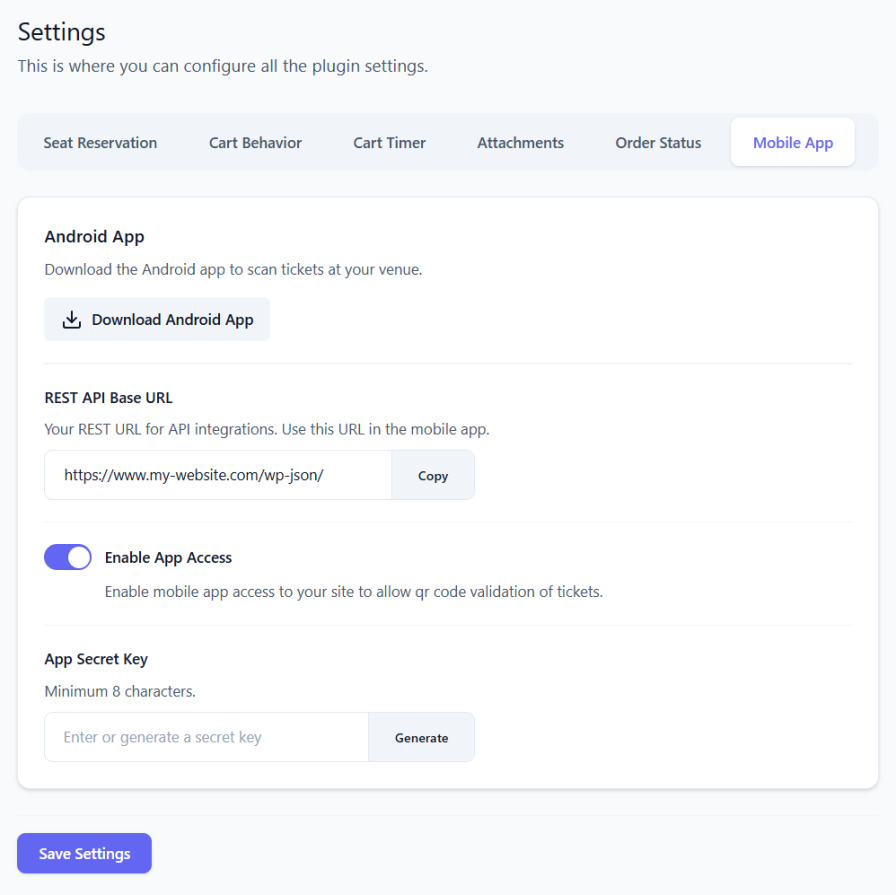Image resolution: width=896 pixels, height=895 pixels.
Task: Click the App Secret Key label
Action: pyautogui.click(x=96, y=660)
